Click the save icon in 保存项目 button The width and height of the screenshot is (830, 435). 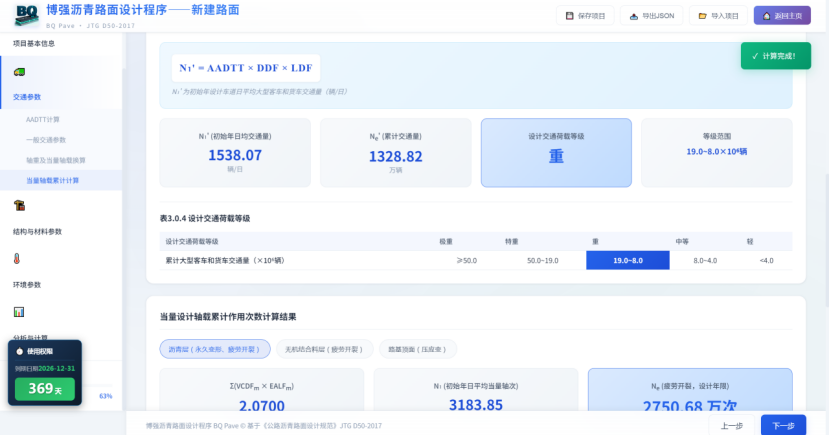click(570, 16)
